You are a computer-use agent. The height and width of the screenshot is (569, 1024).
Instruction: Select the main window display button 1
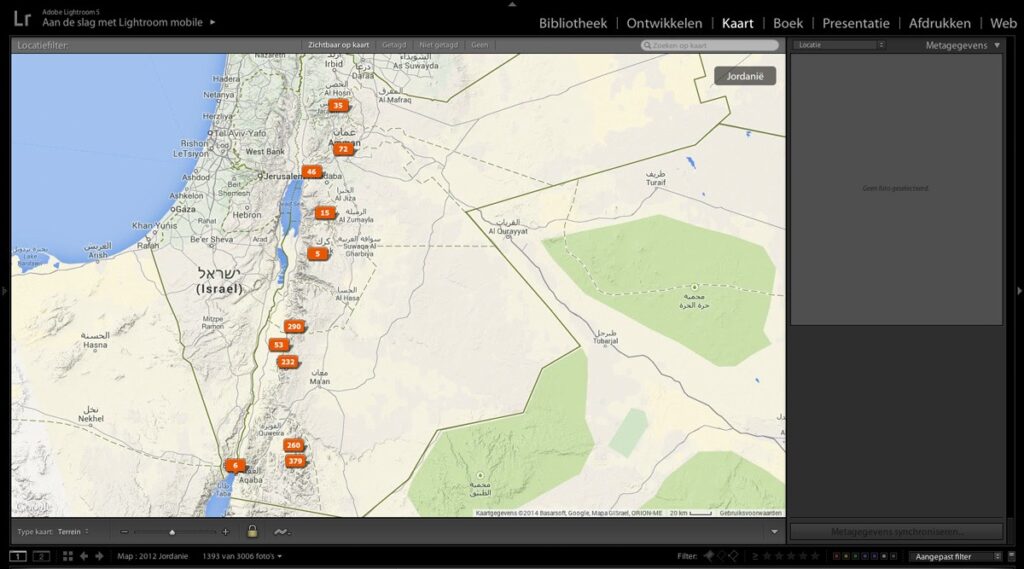pyautogui.click(x=18, y=556)
